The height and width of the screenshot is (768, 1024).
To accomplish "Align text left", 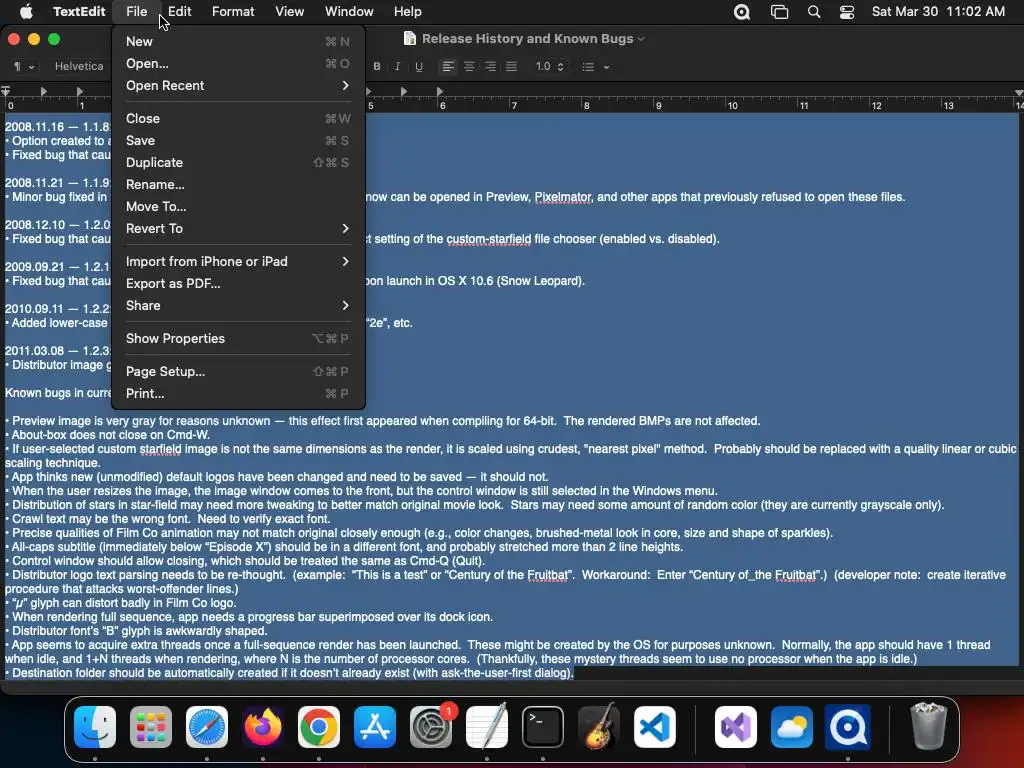I will coord(447,66).
